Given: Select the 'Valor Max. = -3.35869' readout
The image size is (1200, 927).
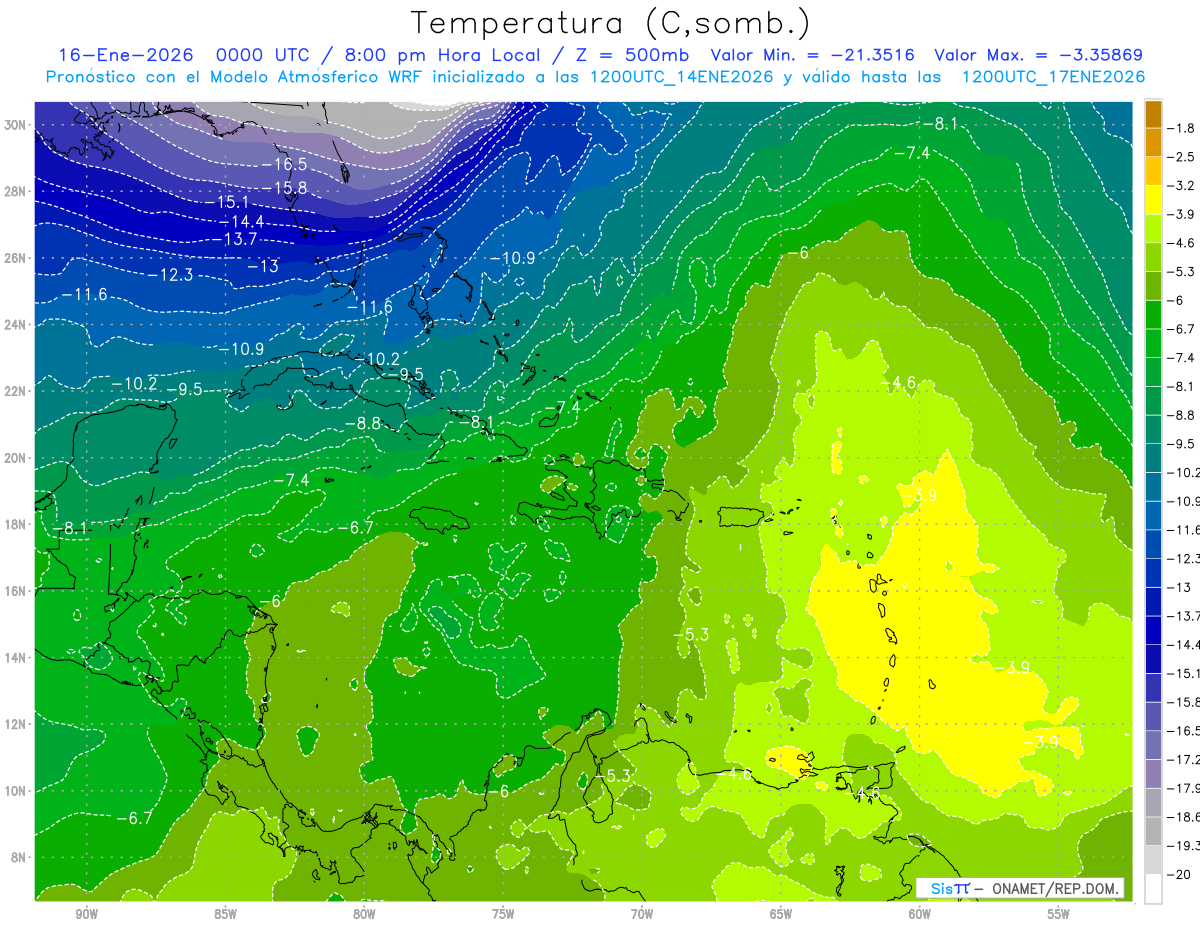Looking at the screenshot, I should 1038,55.
